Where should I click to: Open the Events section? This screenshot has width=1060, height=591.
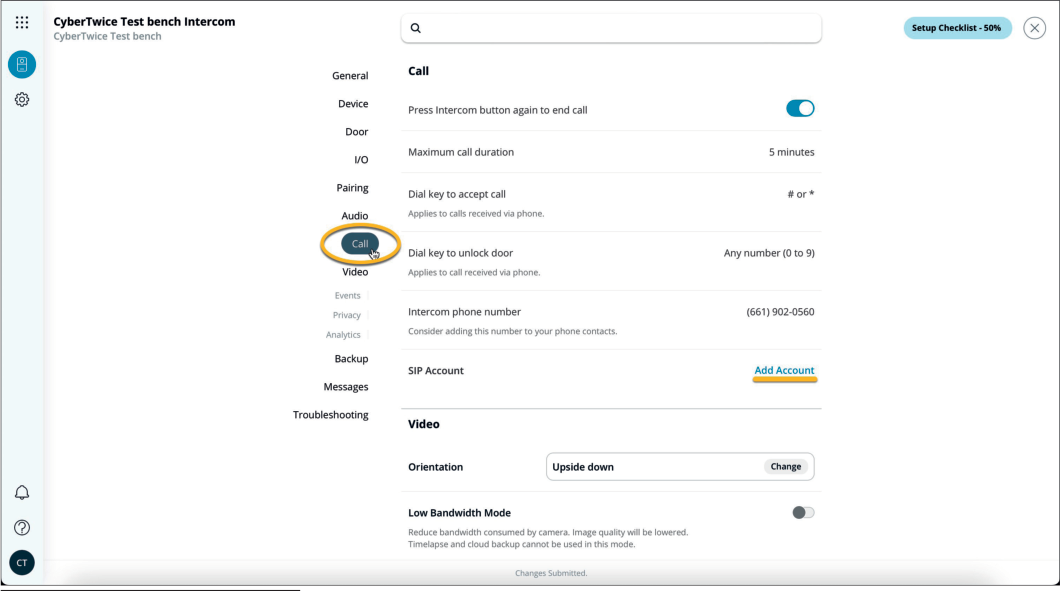click(x=347, y=295)
